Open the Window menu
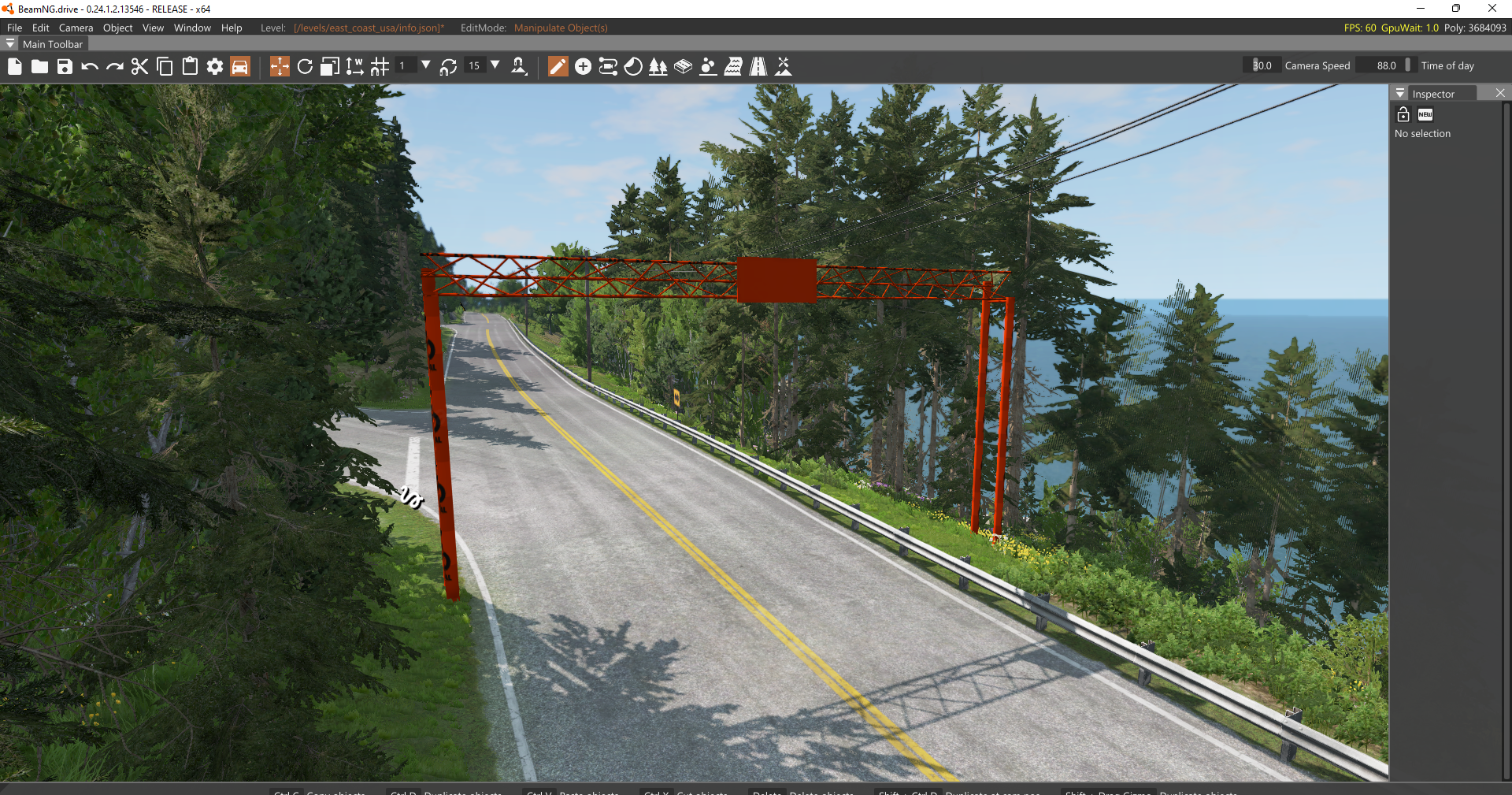 point(192,28)
